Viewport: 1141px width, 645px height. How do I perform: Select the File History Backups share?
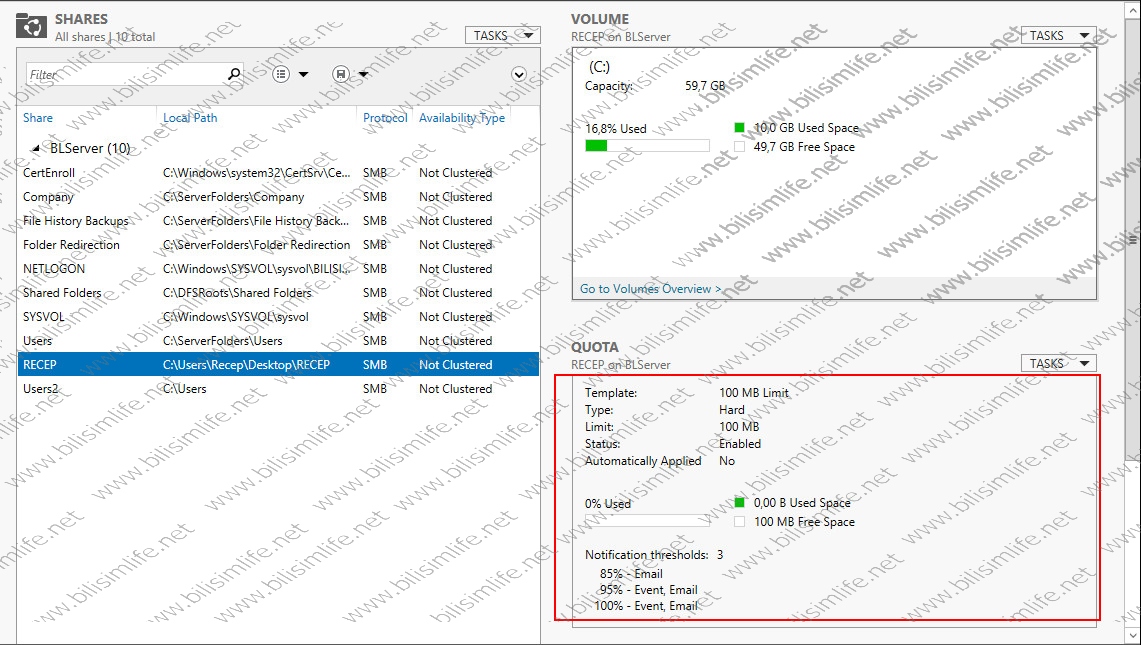pos(278,221)
